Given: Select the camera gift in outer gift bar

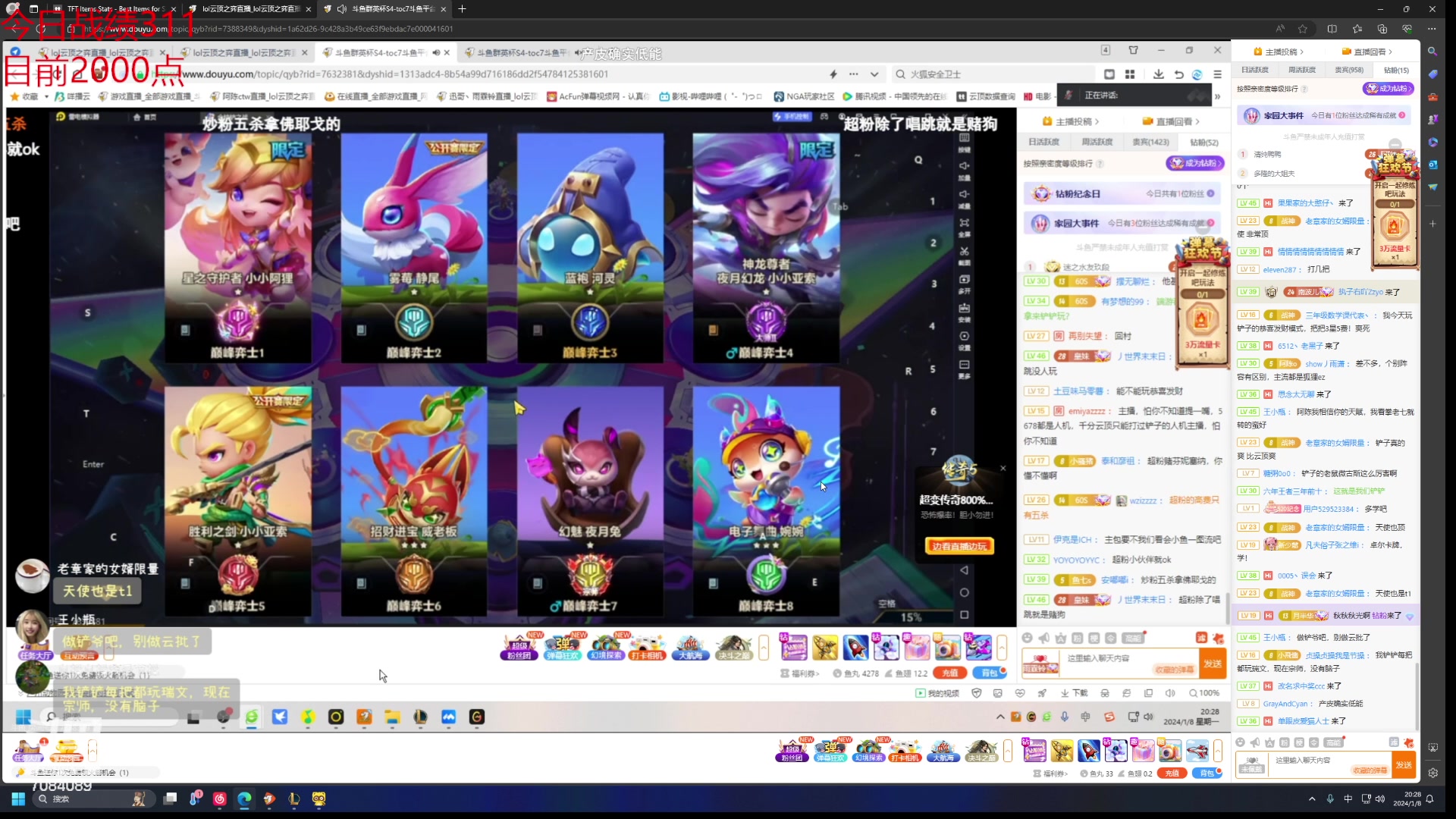Looking at the screenshot, I should click(x=1169, y=751).
